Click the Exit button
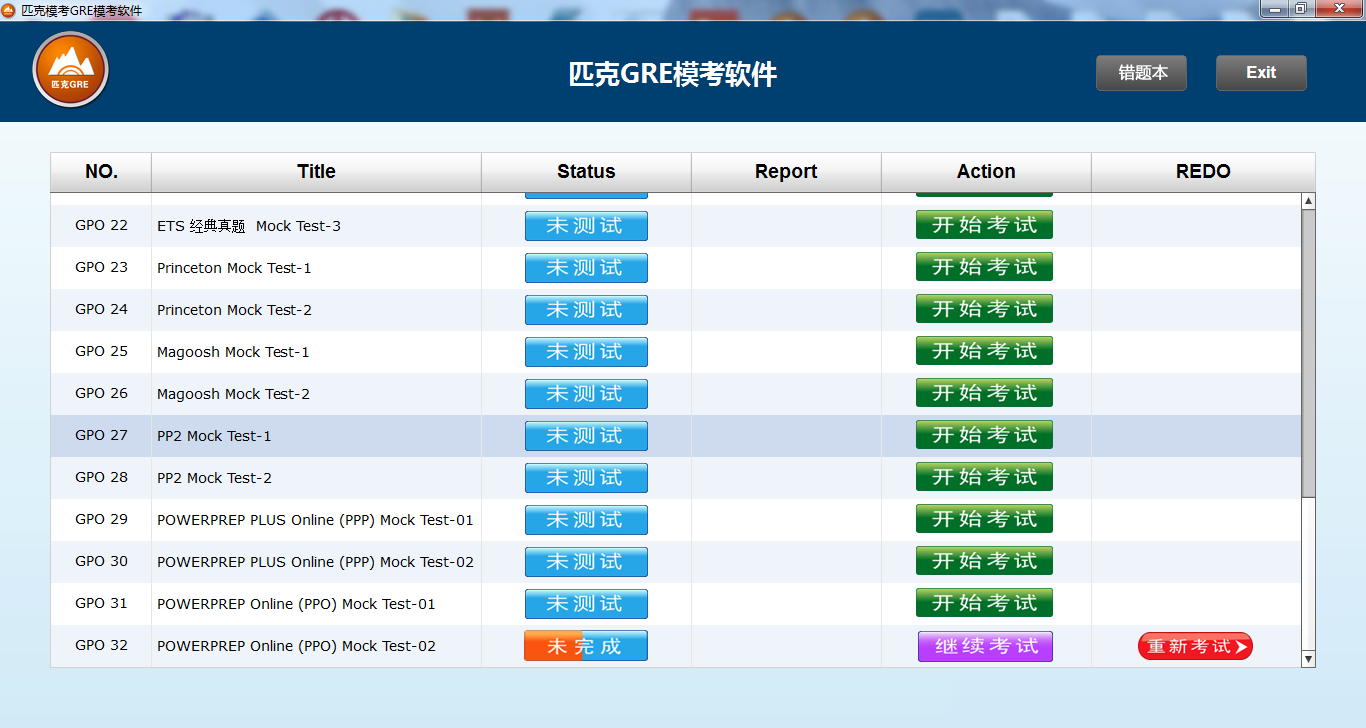This screenshot has height=728, width=1366. [x=1261, y=73]
